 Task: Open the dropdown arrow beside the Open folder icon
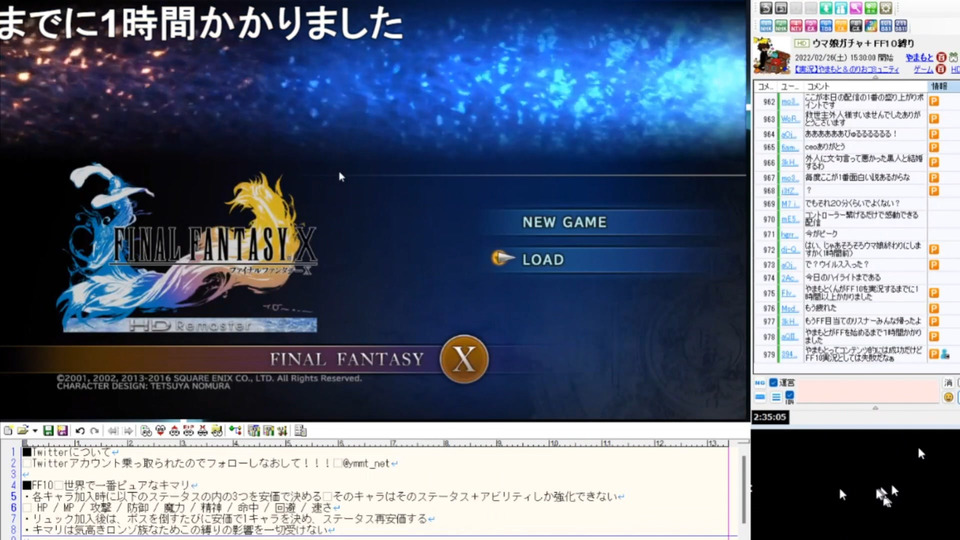(35, 431)
